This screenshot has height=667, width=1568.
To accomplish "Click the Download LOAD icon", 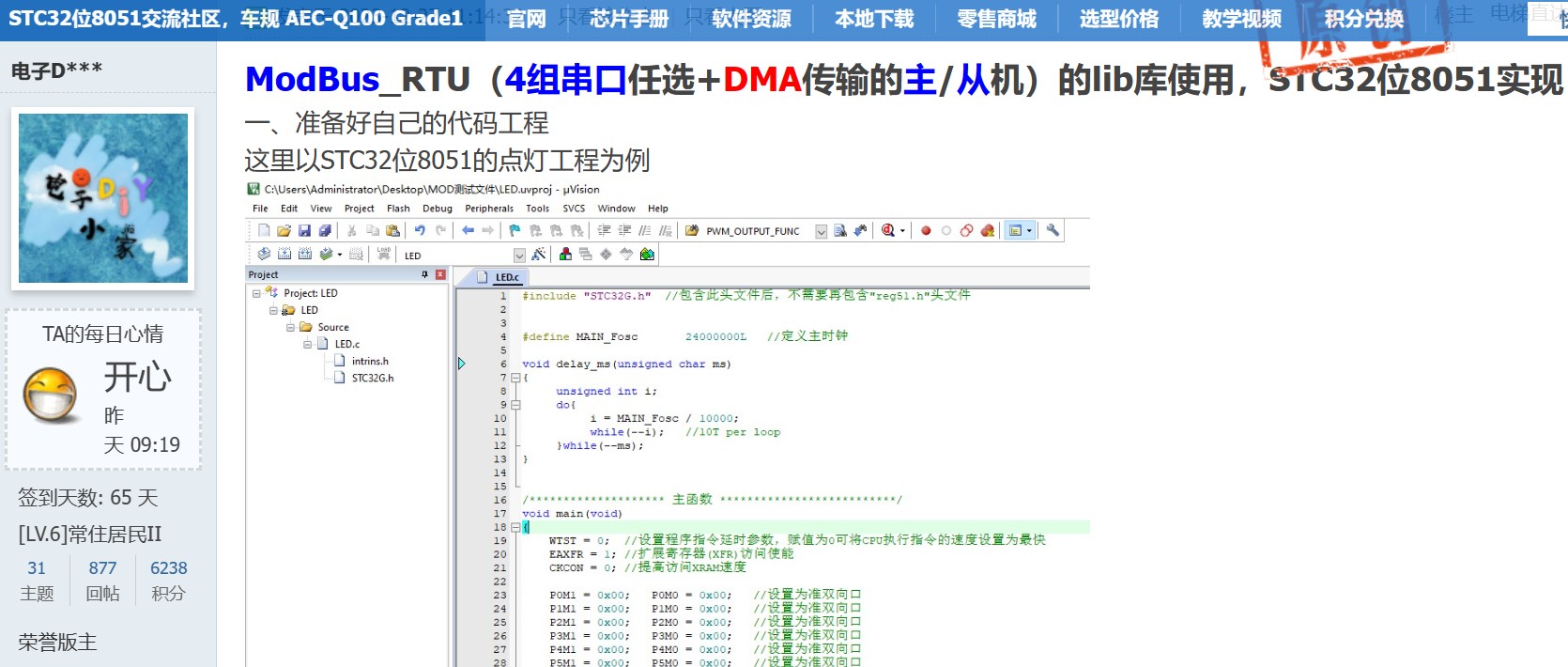I will (x=383, y=254).
